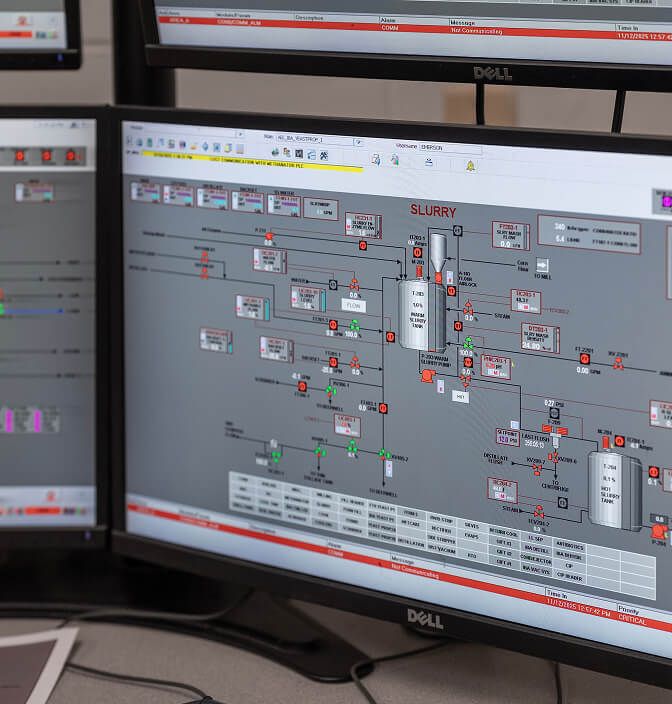Click the P-203 warm slurry pump symbol

427,375
